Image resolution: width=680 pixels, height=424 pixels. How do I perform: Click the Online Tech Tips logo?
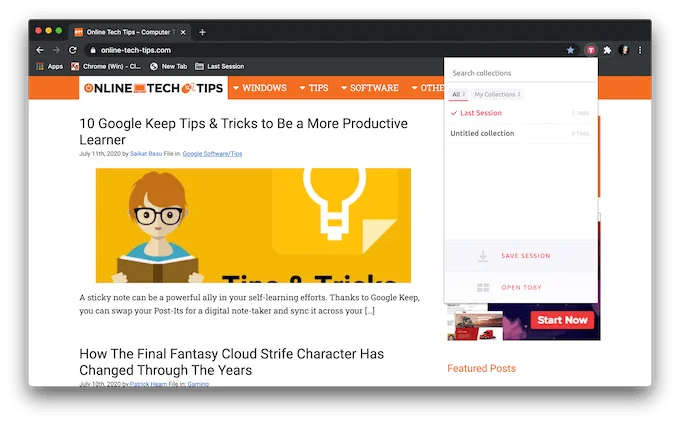153,88
